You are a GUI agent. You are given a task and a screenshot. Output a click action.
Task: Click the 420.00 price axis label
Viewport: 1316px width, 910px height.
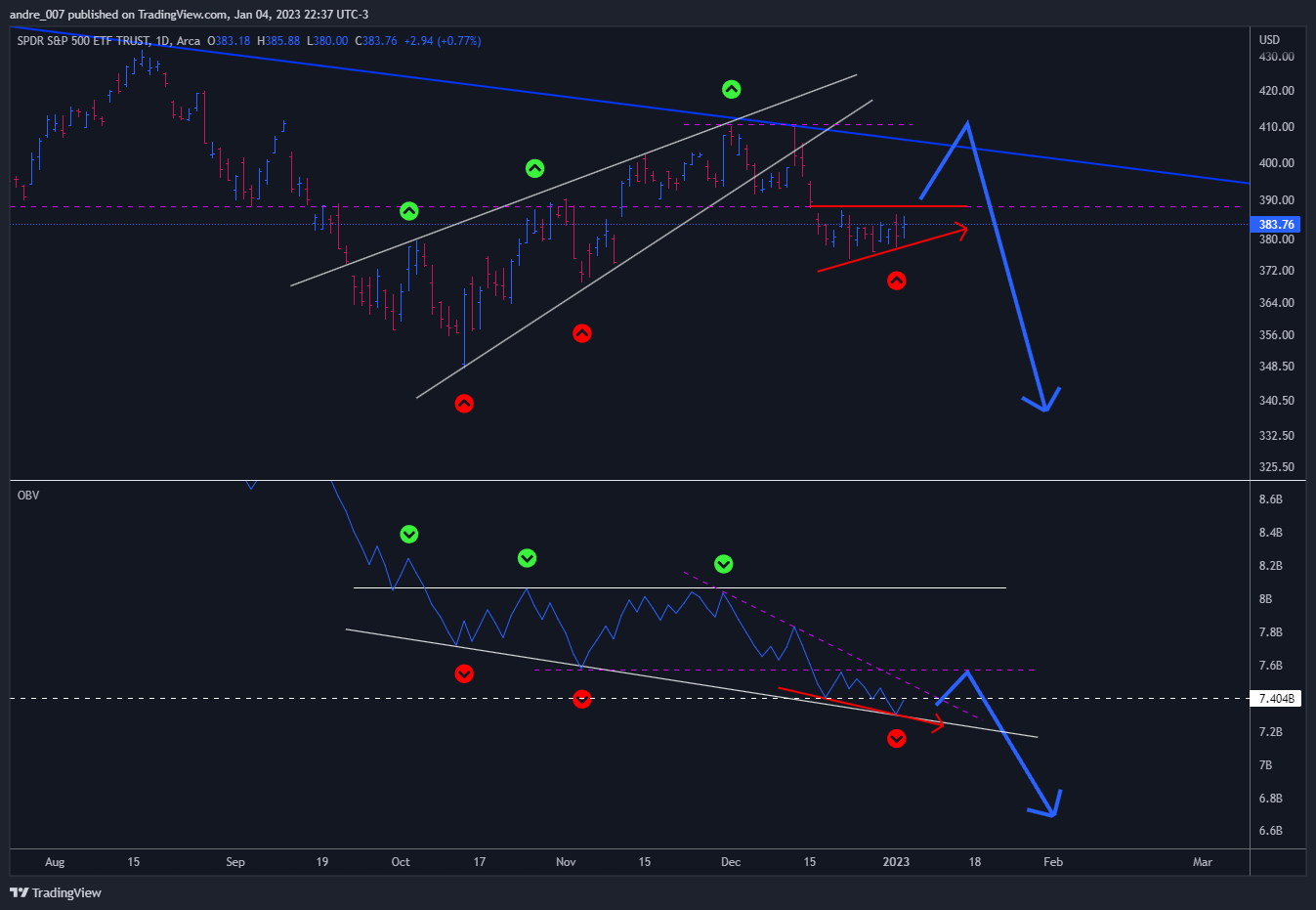click(x=1276, y=91)
